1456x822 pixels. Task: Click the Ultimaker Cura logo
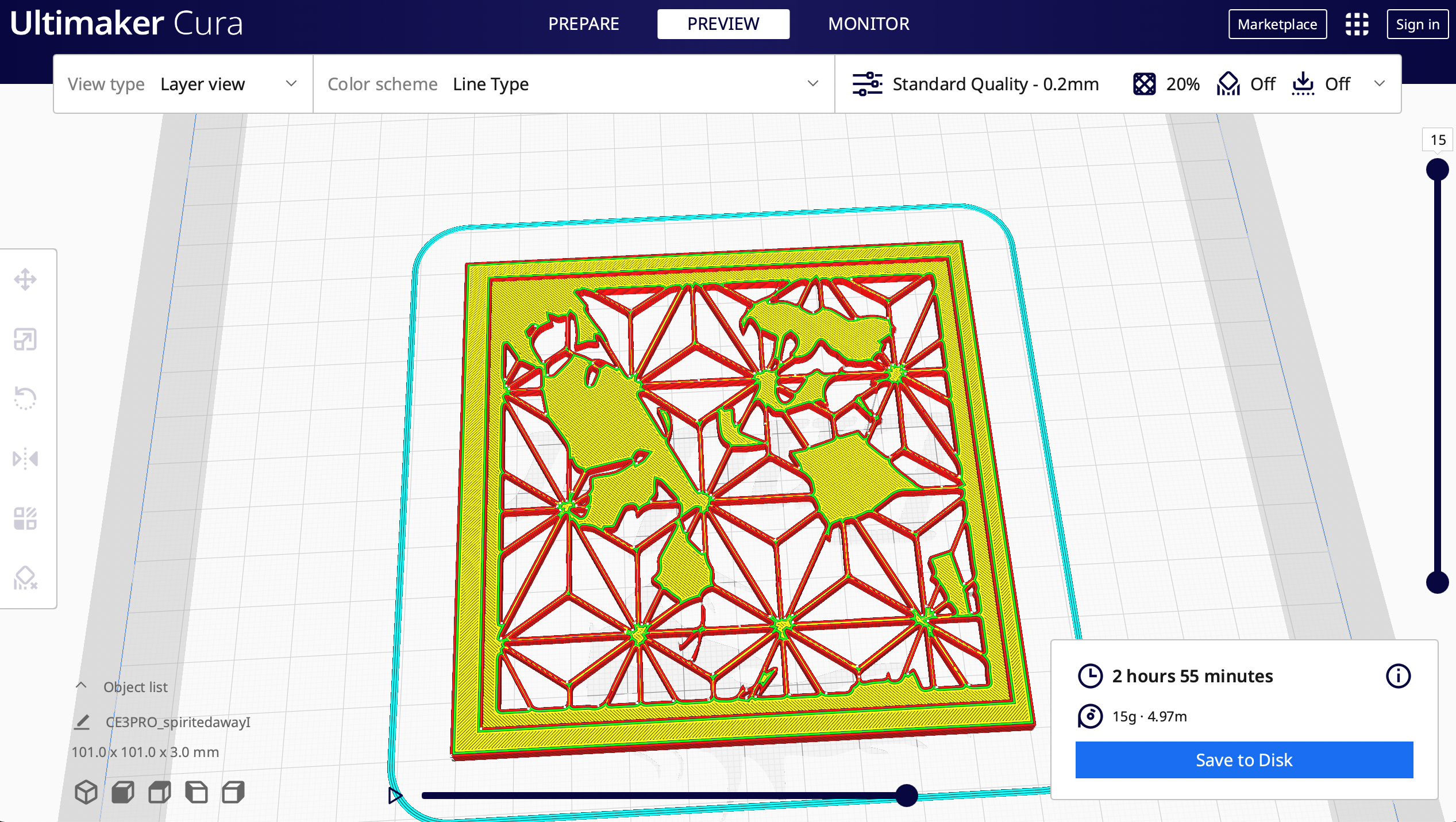coord(126,24)
